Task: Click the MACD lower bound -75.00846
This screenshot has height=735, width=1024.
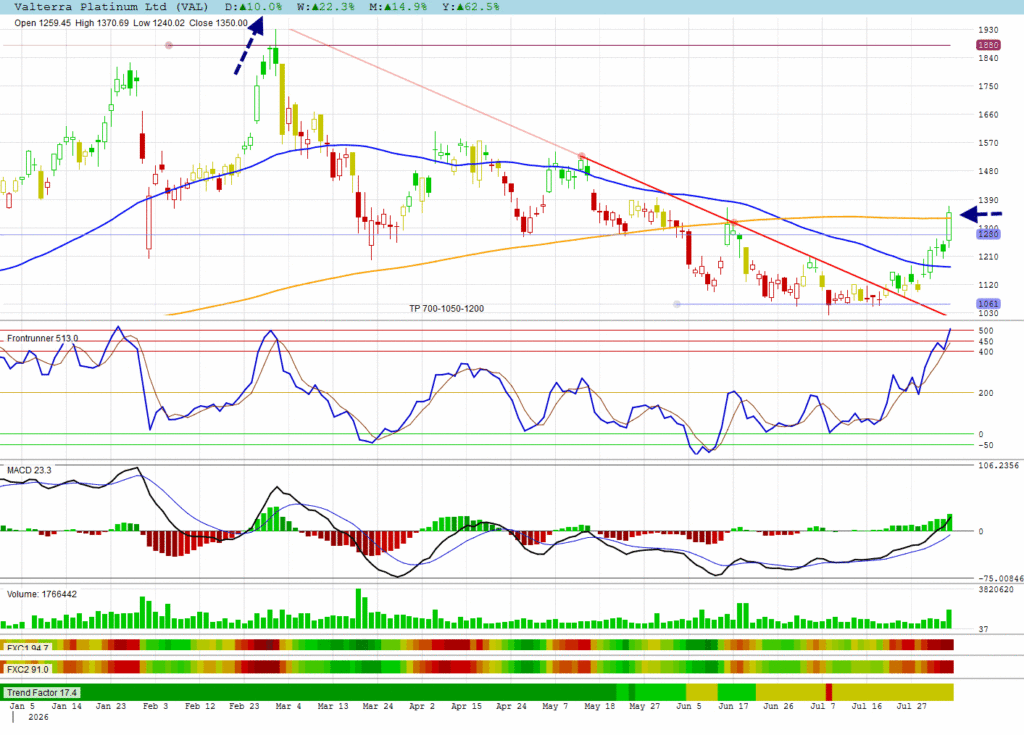Action: click(x=1000, y=578)
